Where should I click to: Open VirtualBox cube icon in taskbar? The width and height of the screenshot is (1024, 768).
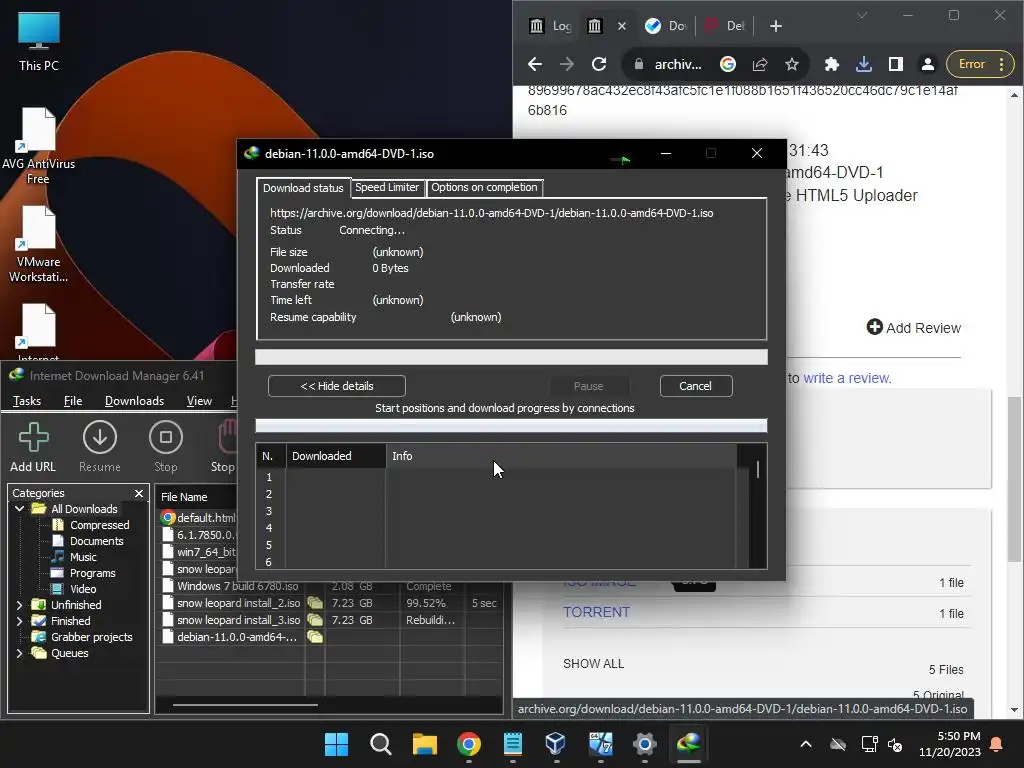point(556,744)
